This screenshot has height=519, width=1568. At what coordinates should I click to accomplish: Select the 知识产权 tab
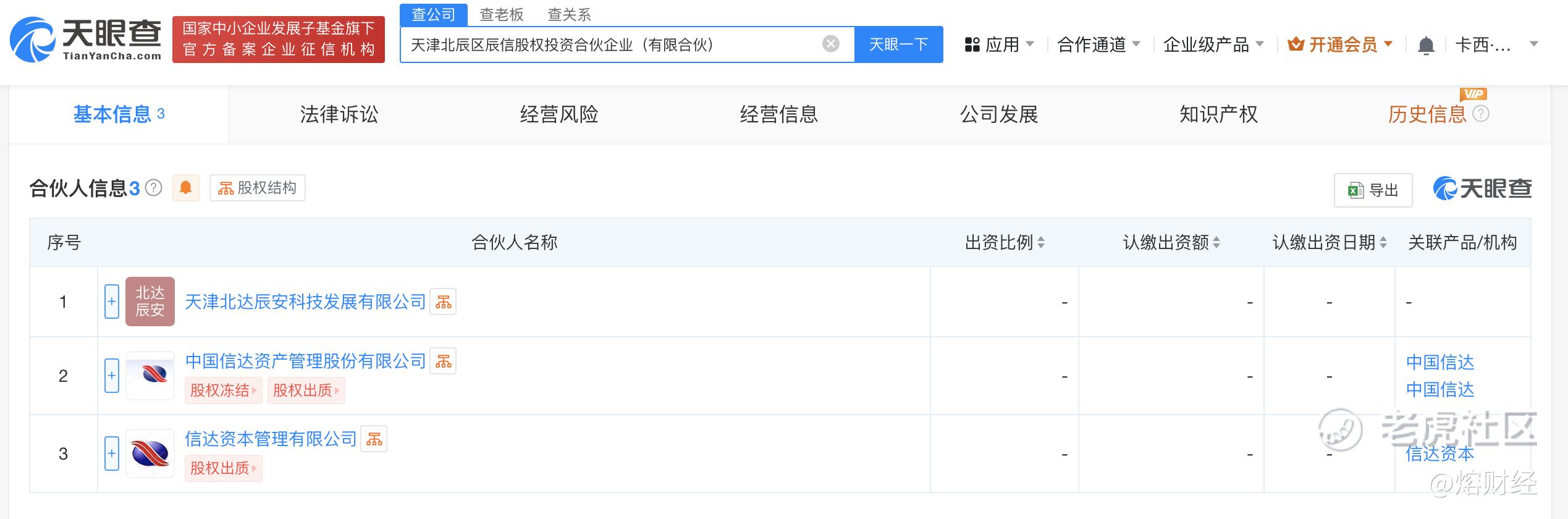click(x=1218, y=114)
